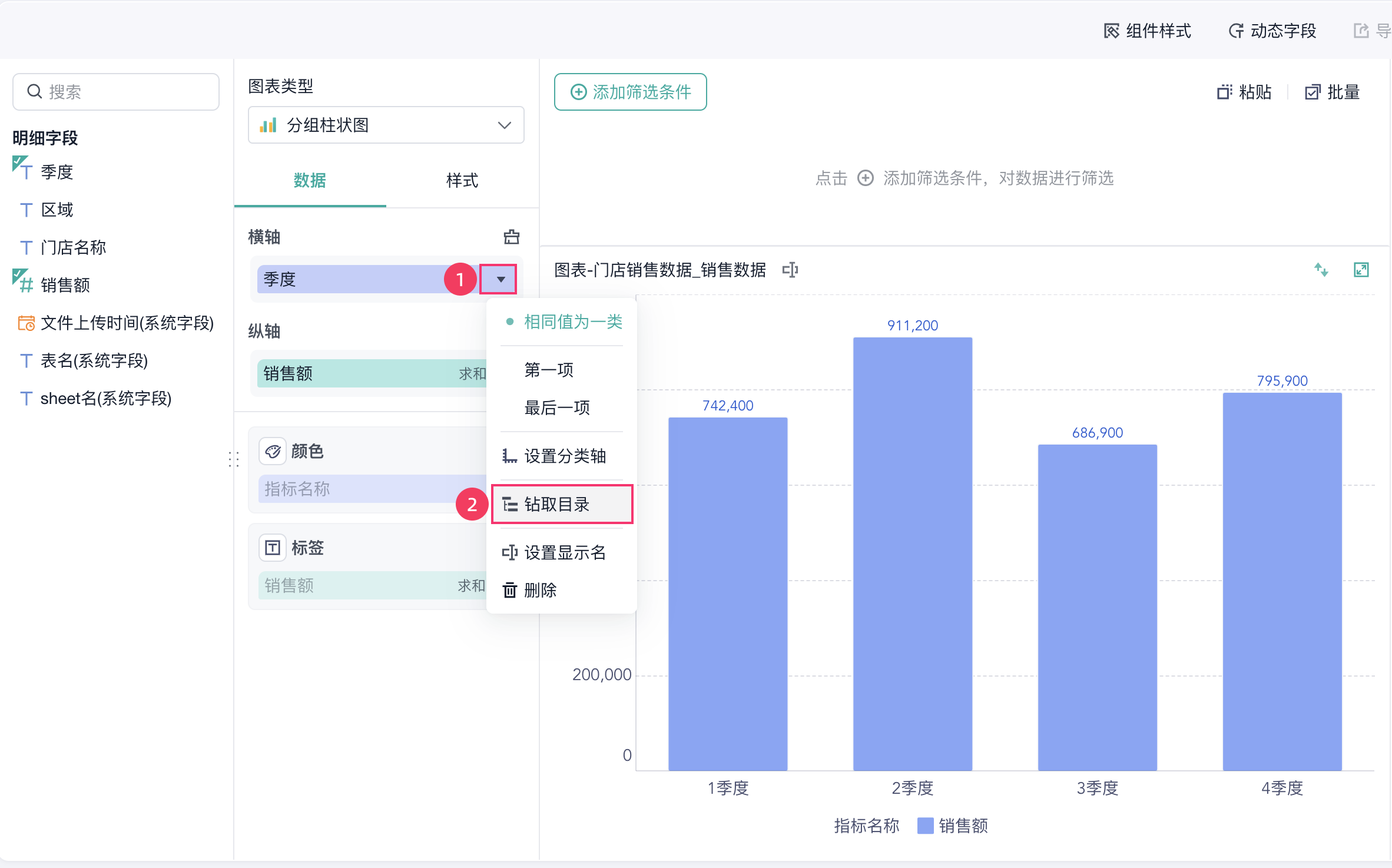Viewport: 1392px width, 868px height.
Task: Click the 2季度 bar in the chart
Action: pyautogui.click(x=913, y=554)
